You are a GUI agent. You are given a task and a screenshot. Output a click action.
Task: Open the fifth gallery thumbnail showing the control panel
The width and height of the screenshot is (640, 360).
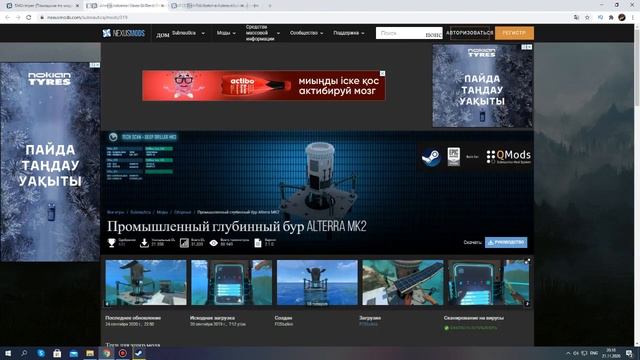pyautogui.click(x=489, y=282)
